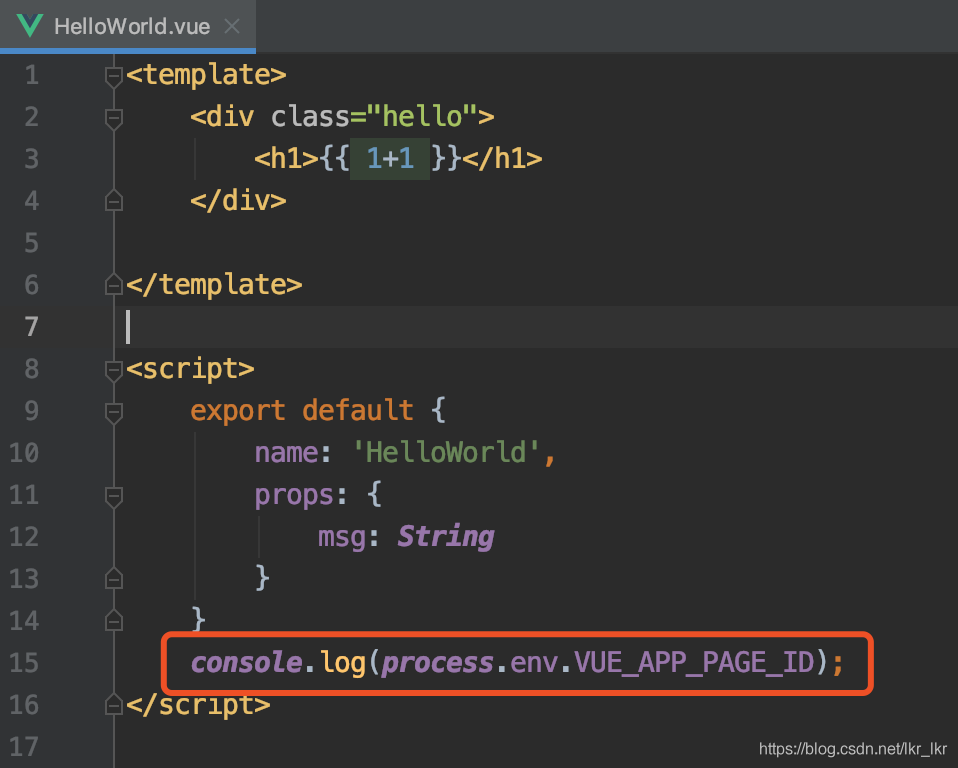Click the Vue logo icon on HelloWorld.vue tab
The width and height of the screenshot is (958, 768).
[28, 25]
